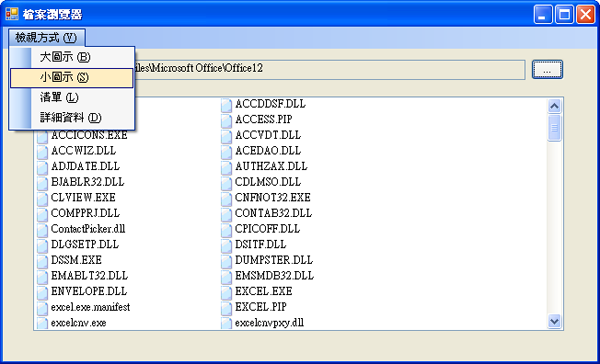The width and height of the screenshot is (600, 364).
Task: Click the file icon beside DSITF.DLL
Action: point(227,246)
